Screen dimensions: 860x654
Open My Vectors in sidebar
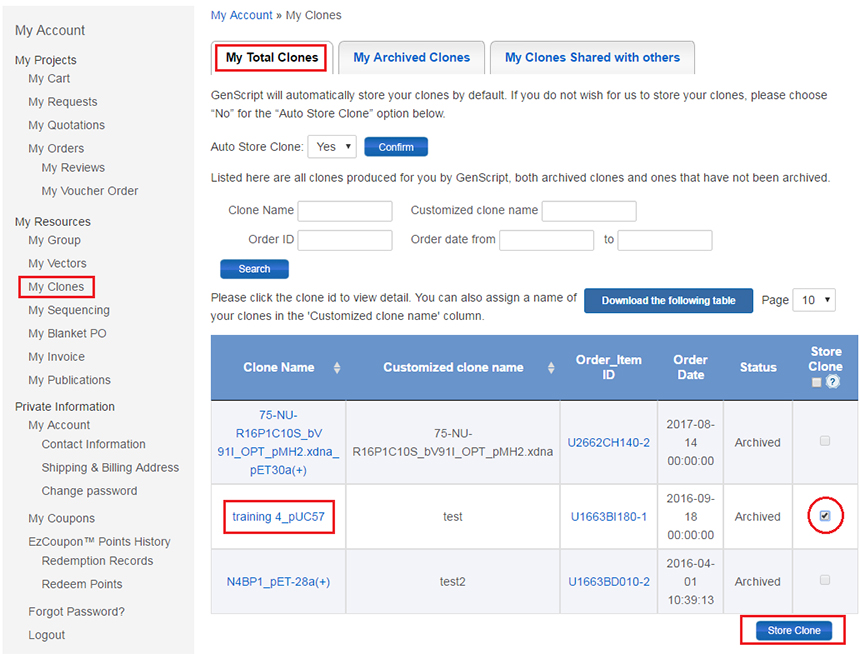click(x=57, y=263)
